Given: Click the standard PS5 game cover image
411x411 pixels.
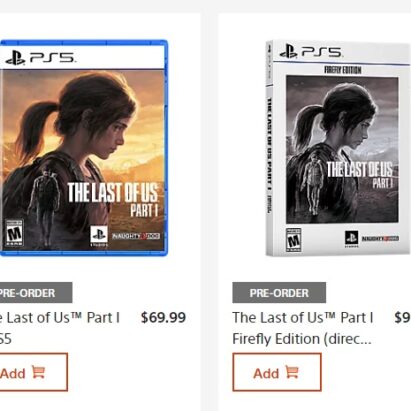Looking at the screenshot, I should [83, 148].
